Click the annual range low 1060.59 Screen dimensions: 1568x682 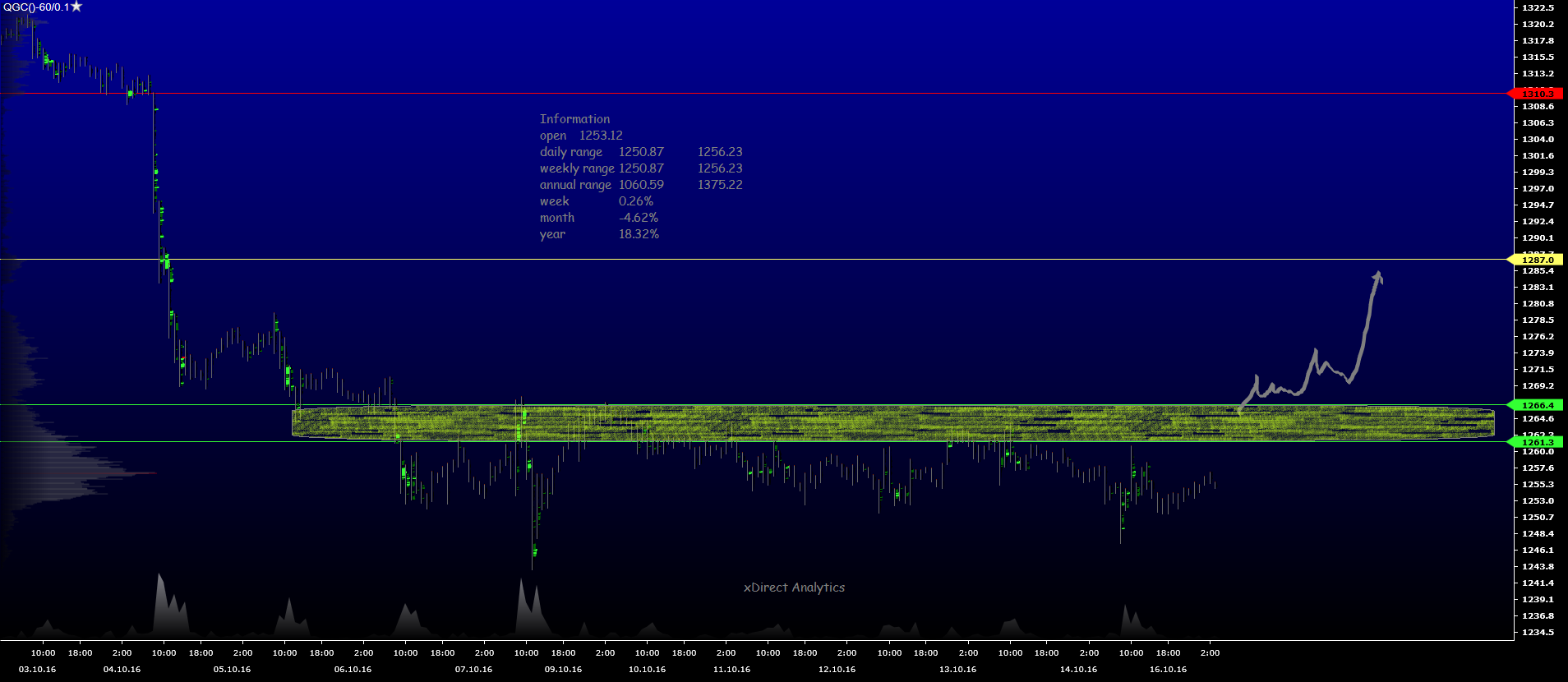point(641,185)
